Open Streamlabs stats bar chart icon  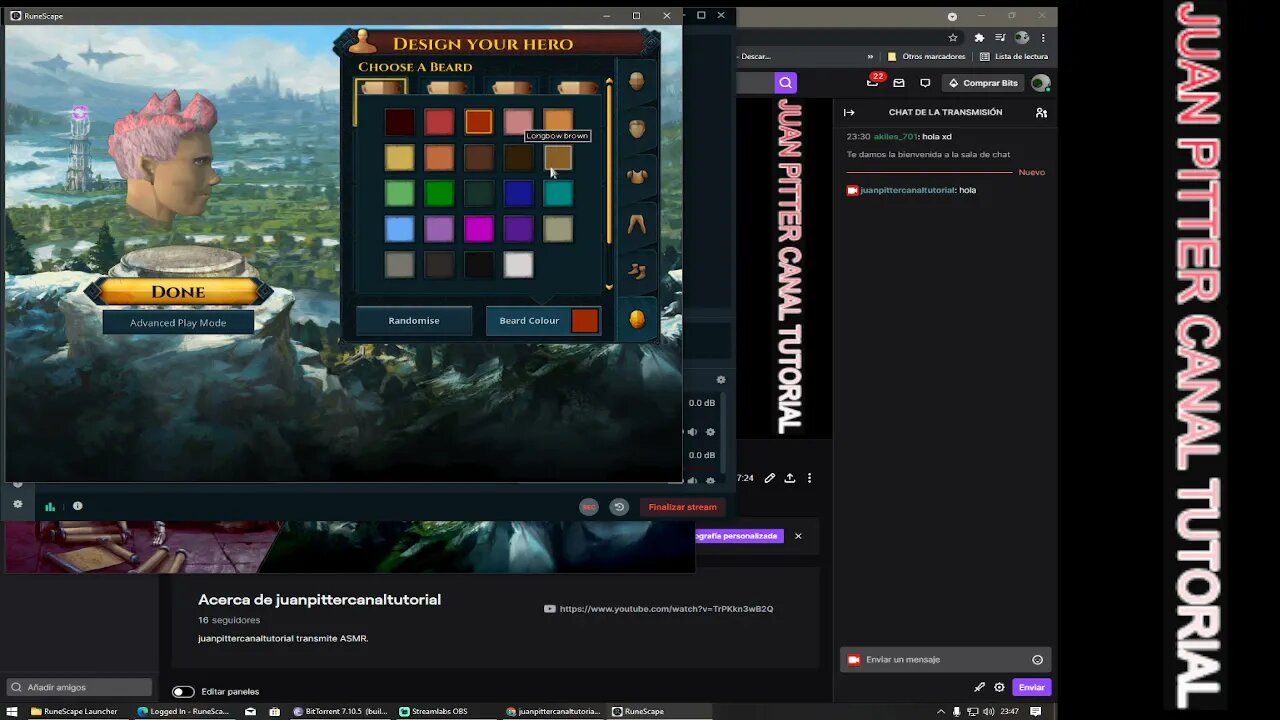tap(49, 506)
